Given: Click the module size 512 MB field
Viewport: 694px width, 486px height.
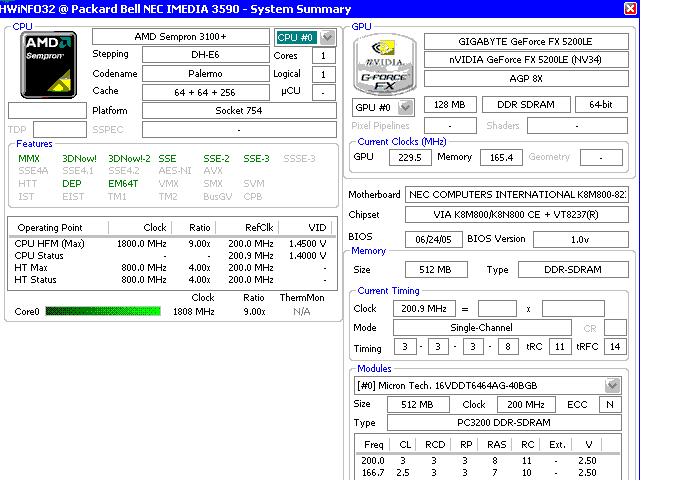Looking at the screenshot, I should (x=418, y=405).
